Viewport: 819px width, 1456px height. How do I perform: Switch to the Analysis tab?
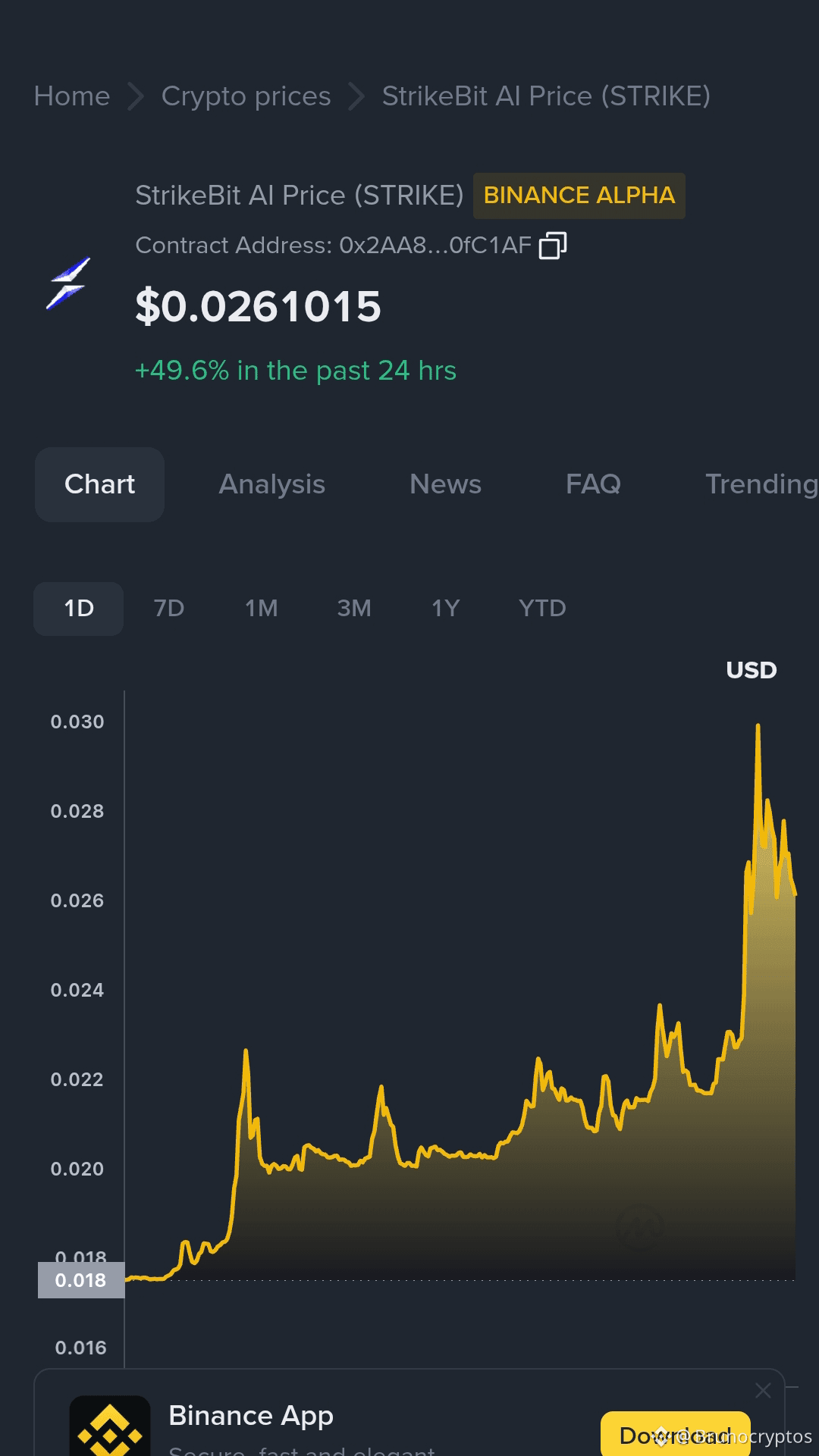coord(272,484)
